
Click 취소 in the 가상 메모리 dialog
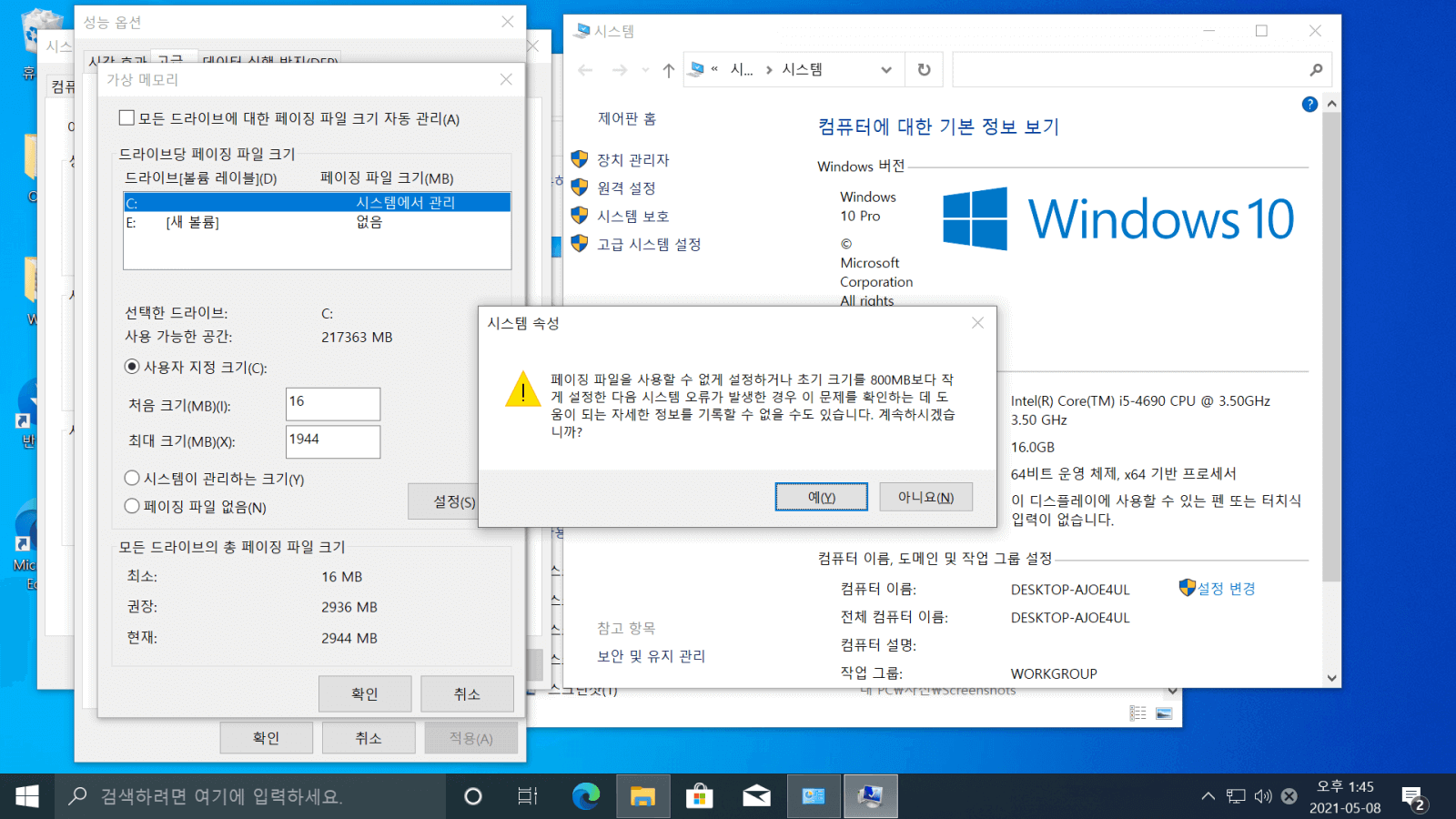467,693
